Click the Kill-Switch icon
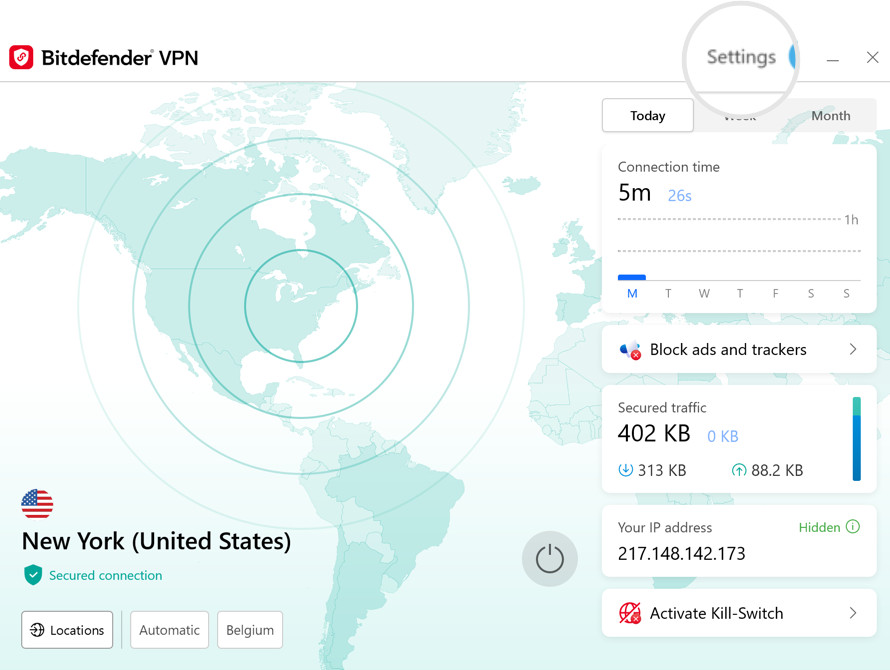890x670 pixels. click(629, 613)
